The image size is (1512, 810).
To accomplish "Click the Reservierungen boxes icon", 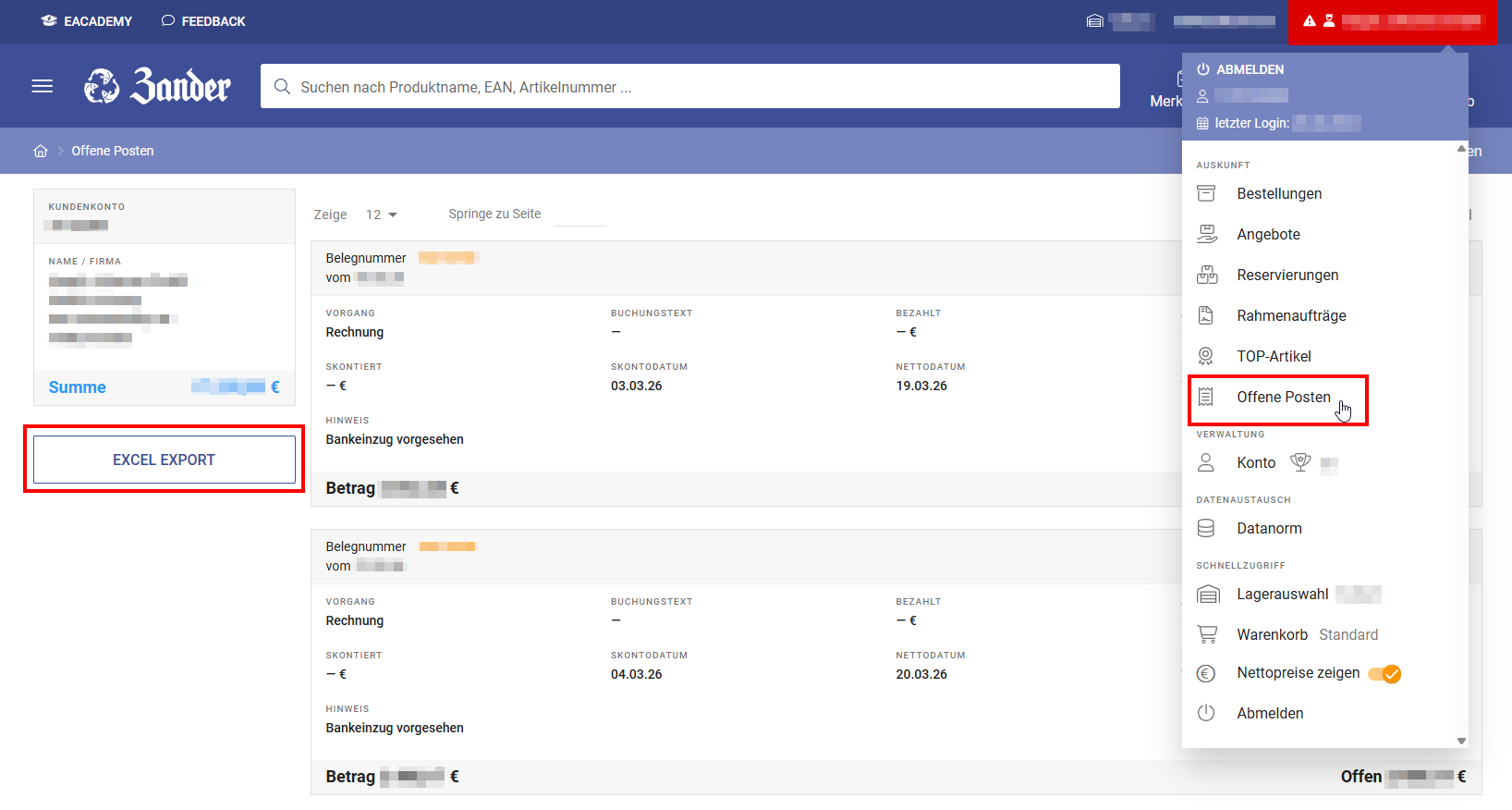I will 1207,275.
